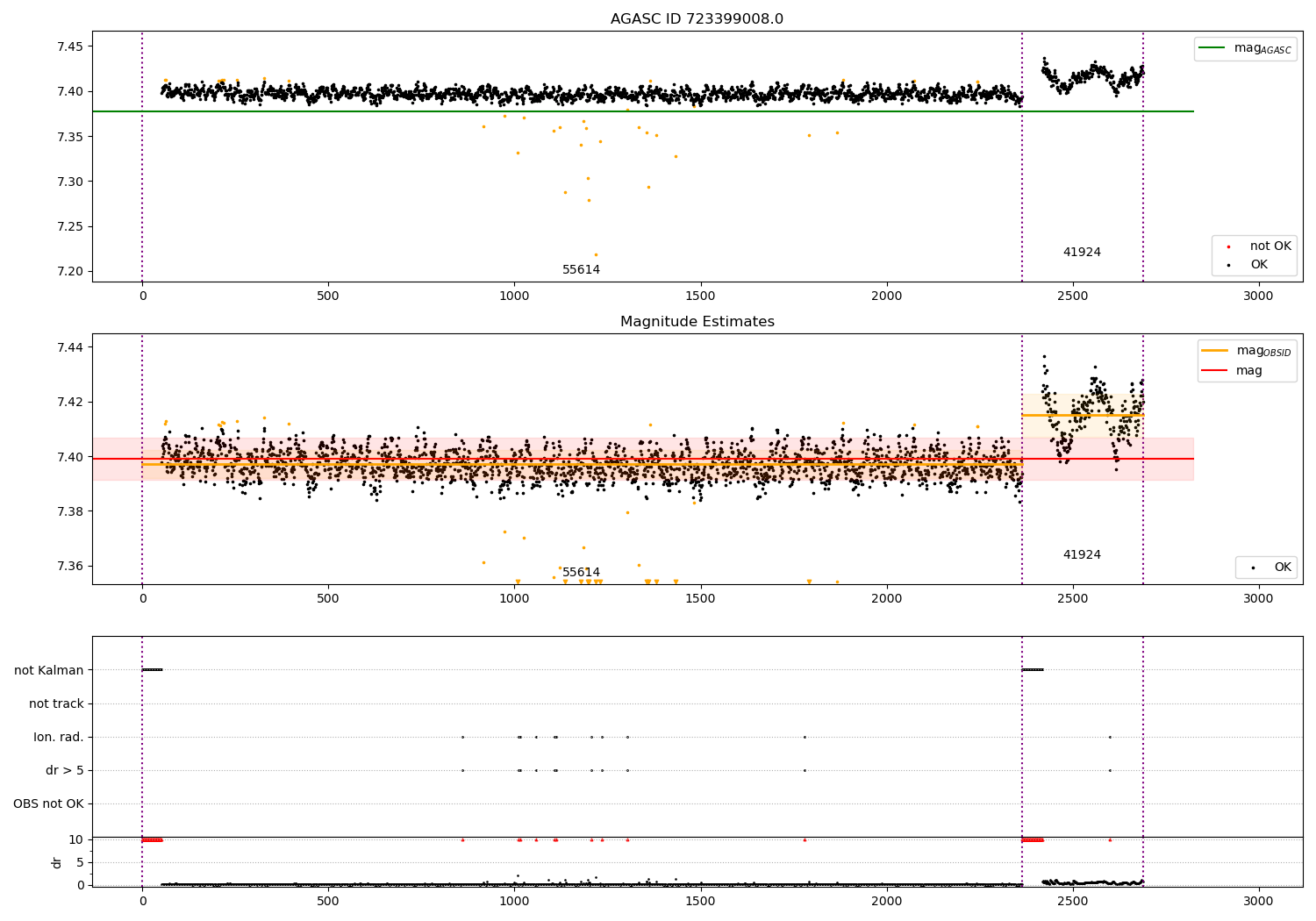
Task: Click the '55614' annotation in the top plot
Action: 581,270
